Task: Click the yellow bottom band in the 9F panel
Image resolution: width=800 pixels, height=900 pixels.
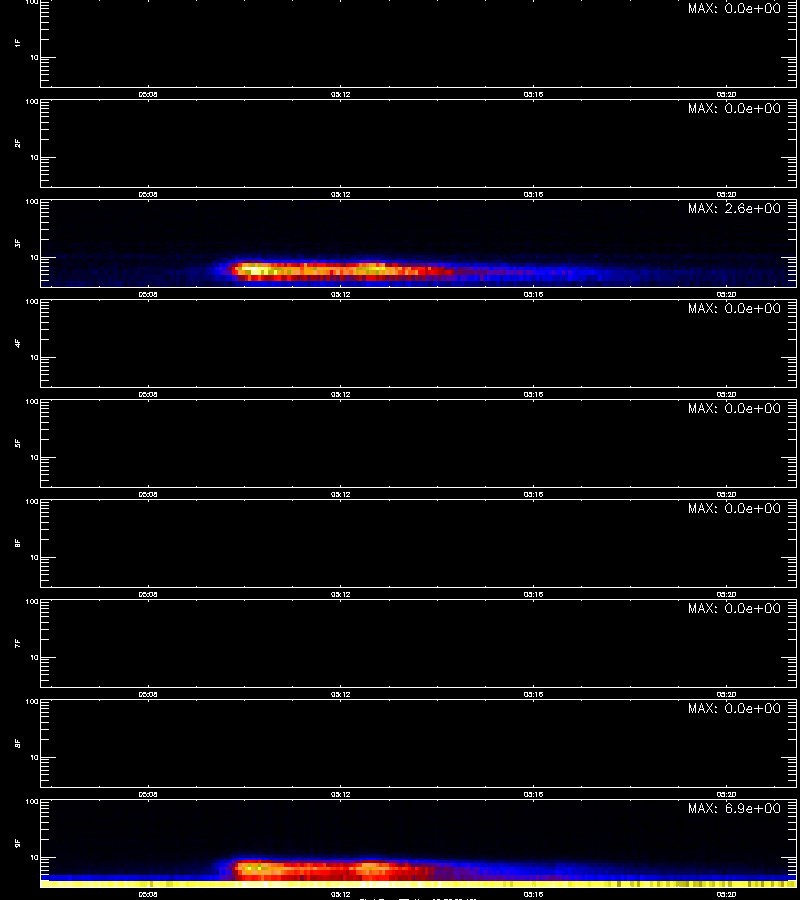Action: (x=418, y=884)
